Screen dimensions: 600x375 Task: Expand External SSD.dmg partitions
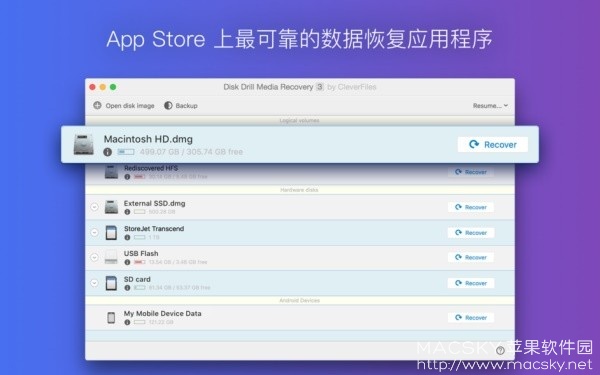(94, 207)
